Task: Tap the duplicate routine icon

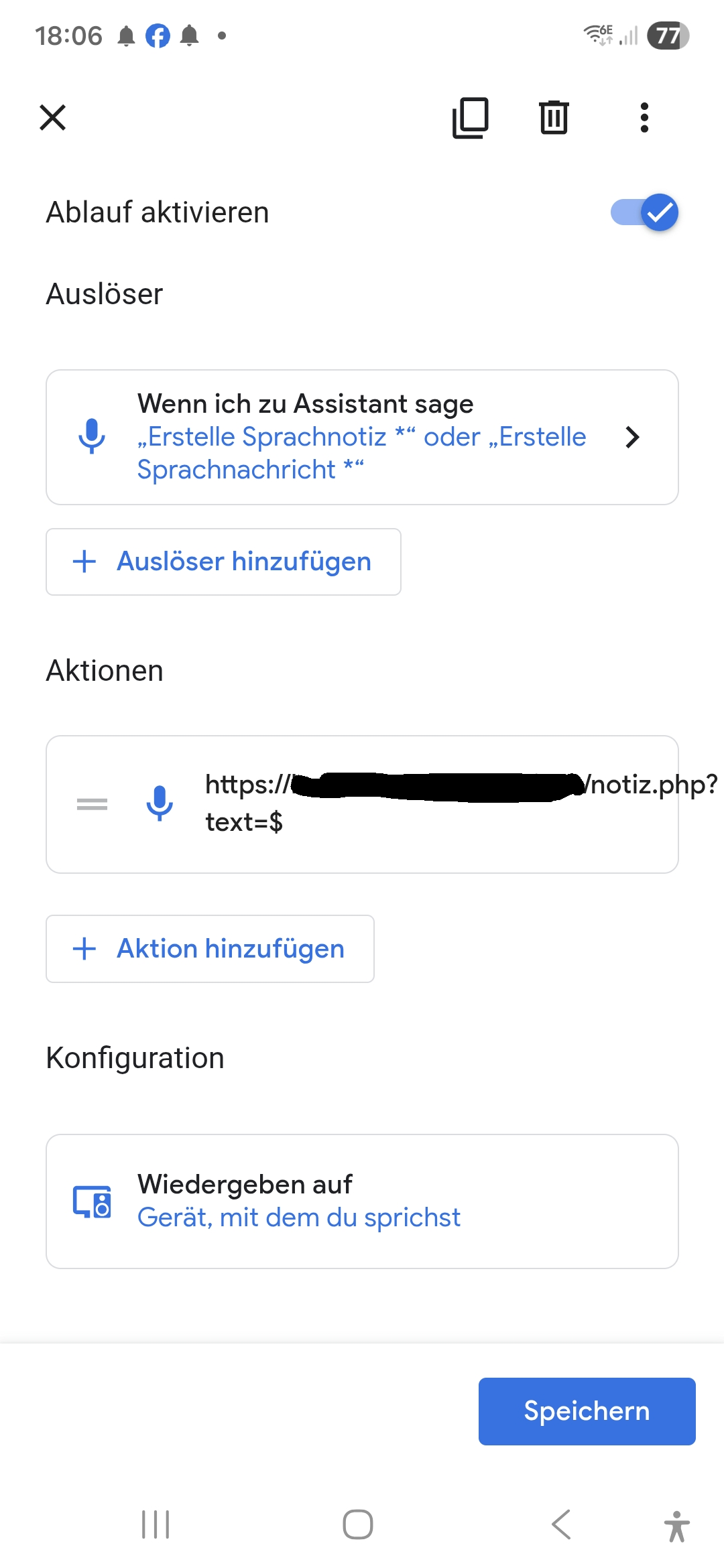Action: [x=471, y=118]
